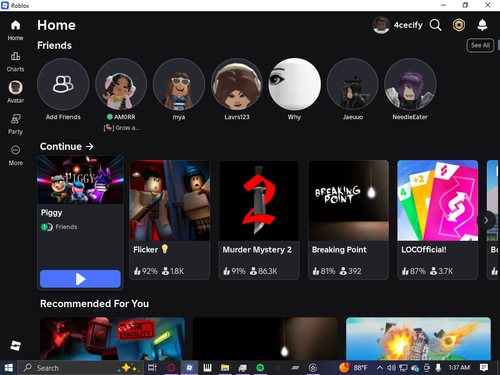Open the 4cecify profile avatar
The height and width of the screenshot is (375, 500).
pos(381,25)
